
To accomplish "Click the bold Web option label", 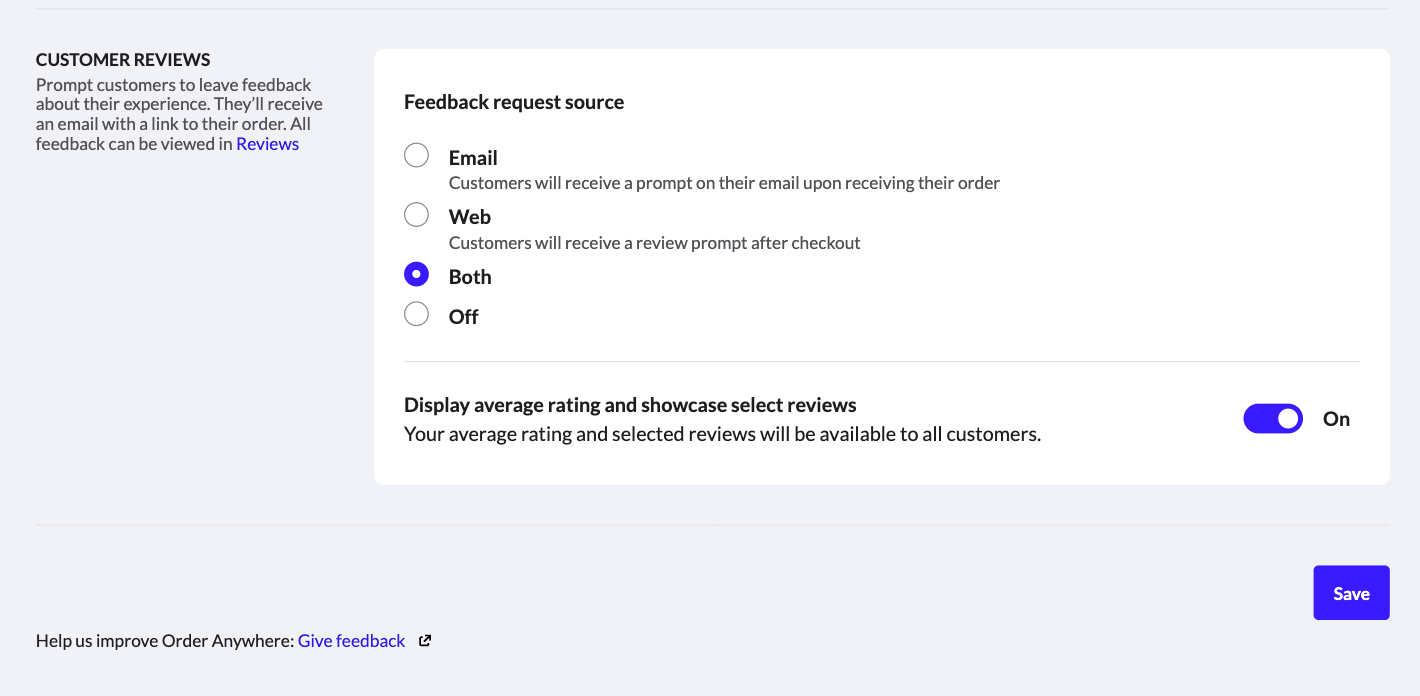I will coord(470,217).
